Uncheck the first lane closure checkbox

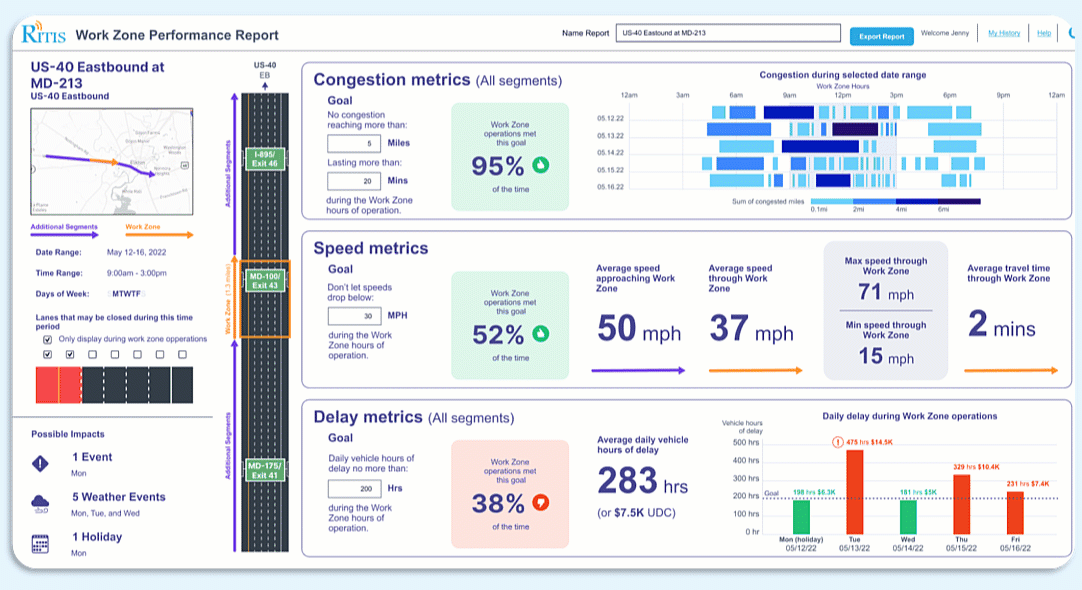pyautogui.click(x=47, y=354)
